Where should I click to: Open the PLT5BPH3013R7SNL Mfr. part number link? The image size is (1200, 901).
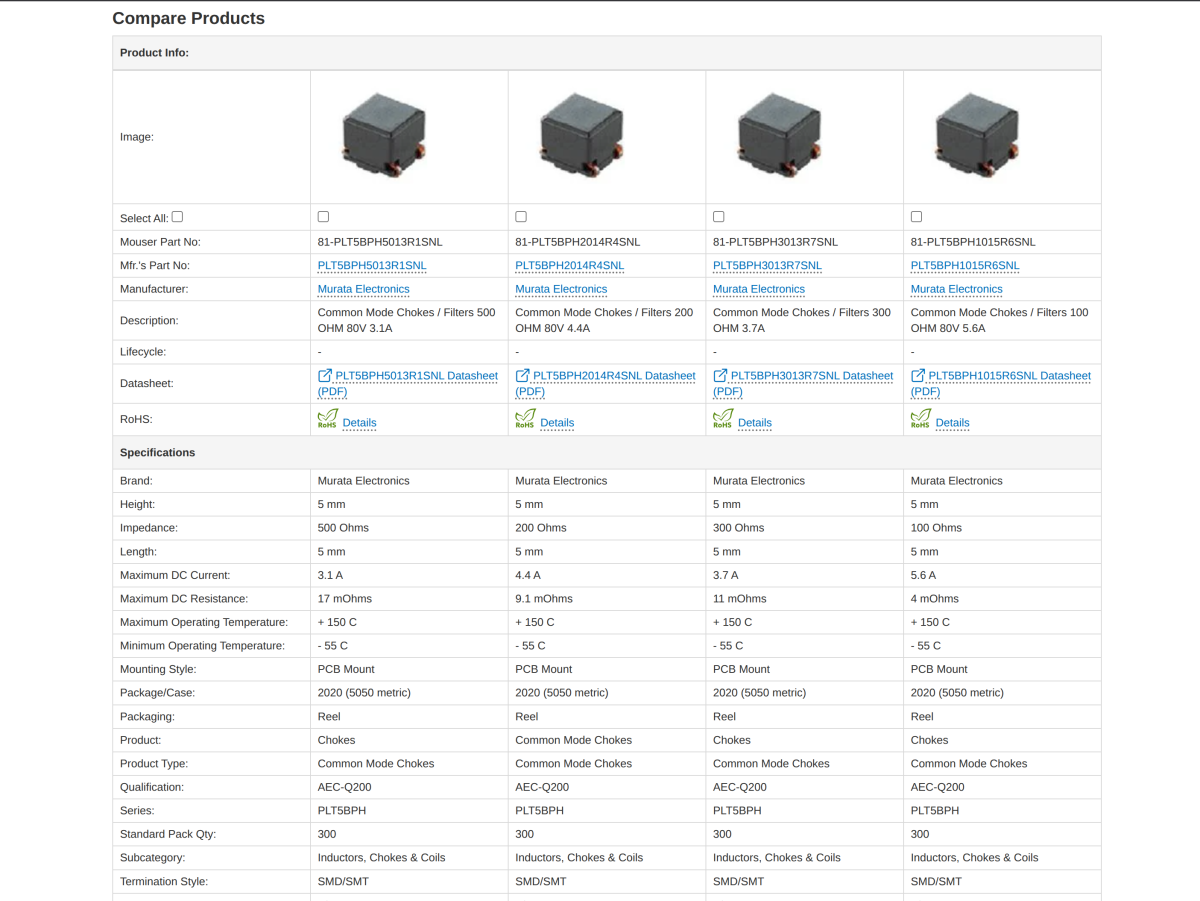click(x=768, y=265)
